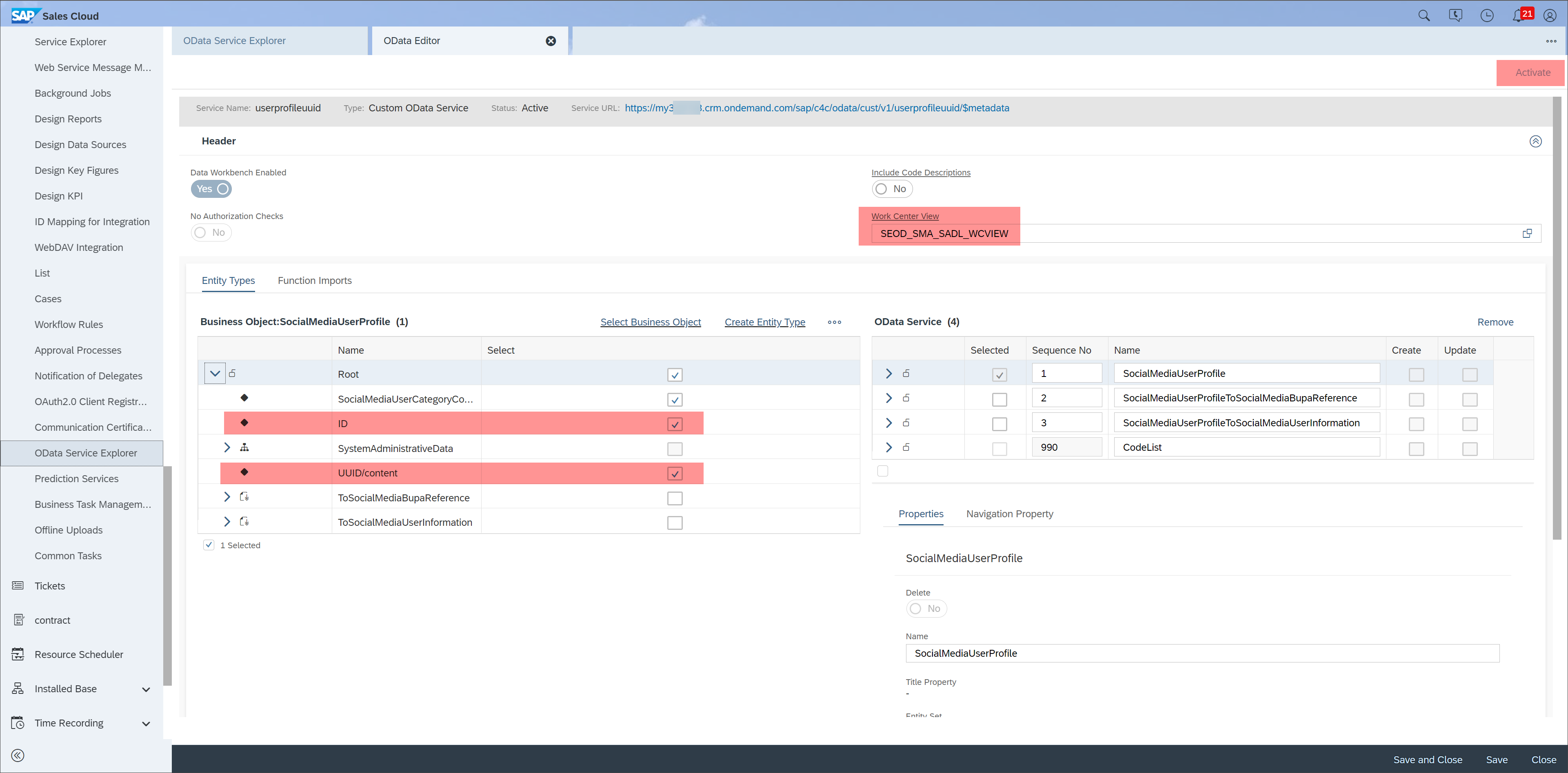Open the Navigation Property tab
Viewport: 1568px width, 773px height.
1009,514
